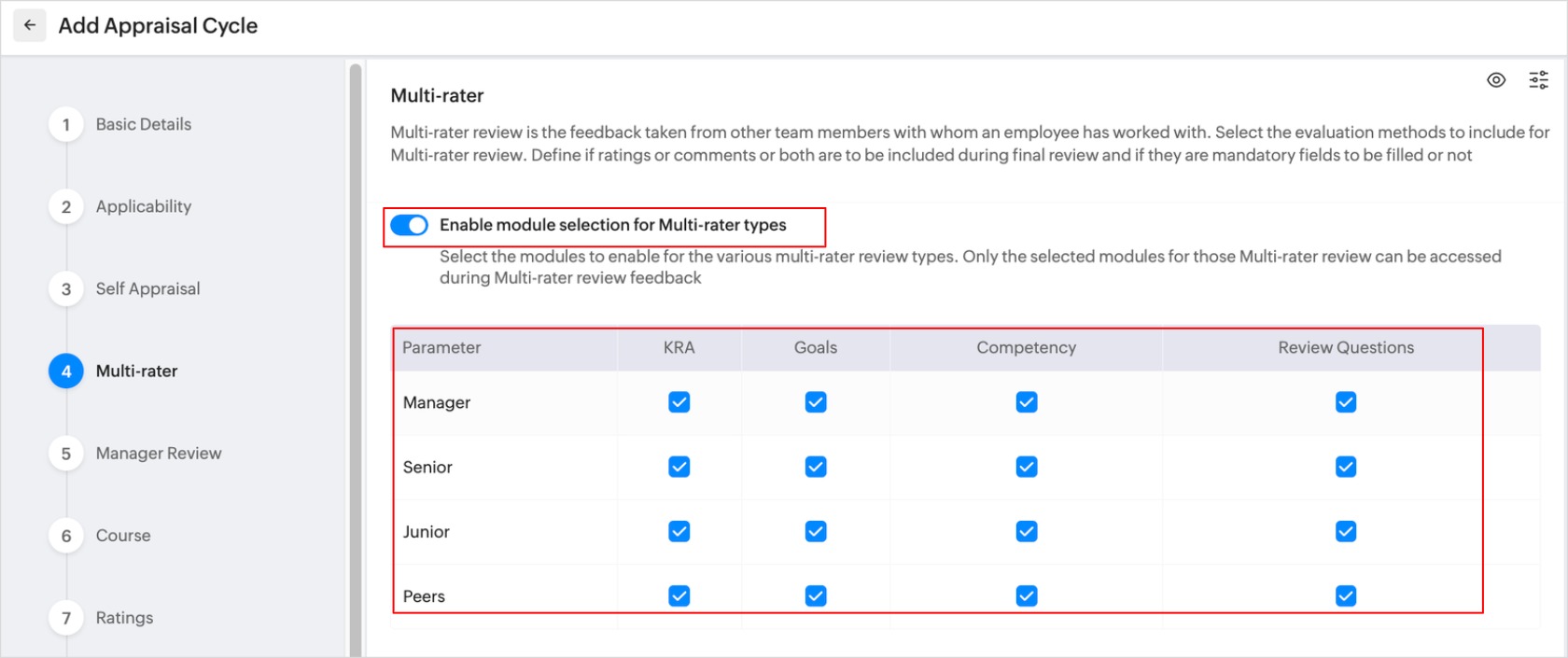The width and height of the screenshot is (1568, 658).
Task: Uncheck Review Questions for Junior
Action: (x=1346, y=531)
